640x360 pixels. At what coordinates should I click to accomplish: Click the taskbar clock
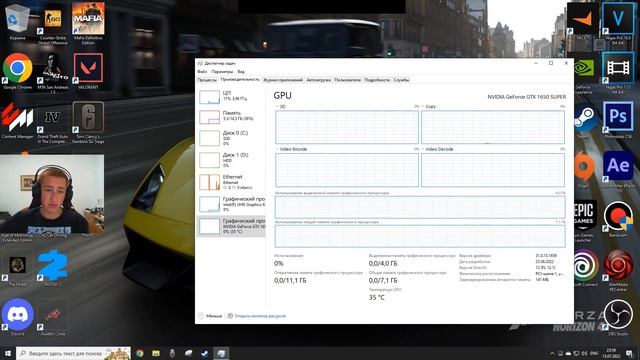click(611, 353)
